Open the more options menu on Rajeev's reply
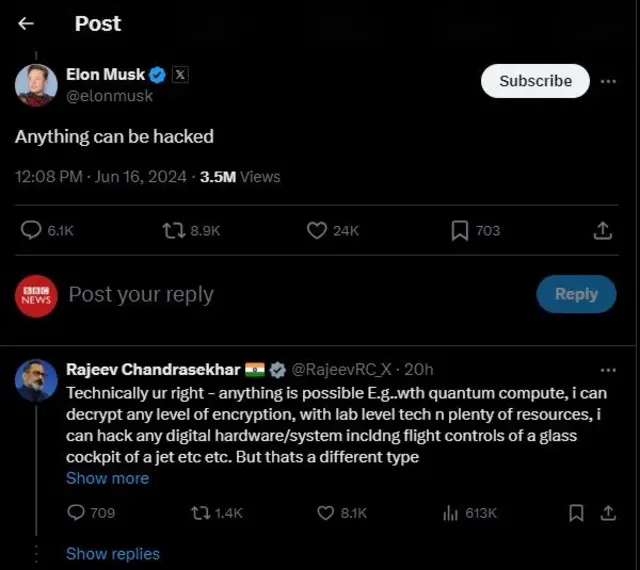Screen dimensions: 640x570 608,369
